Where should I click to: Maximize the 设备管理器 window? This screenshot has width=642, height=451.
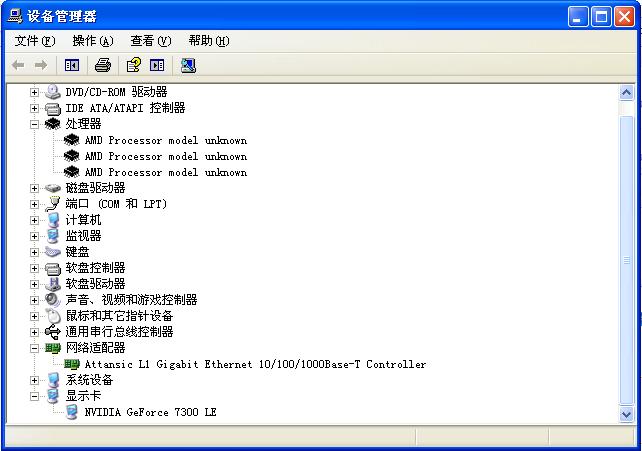[x=601, y=17]
